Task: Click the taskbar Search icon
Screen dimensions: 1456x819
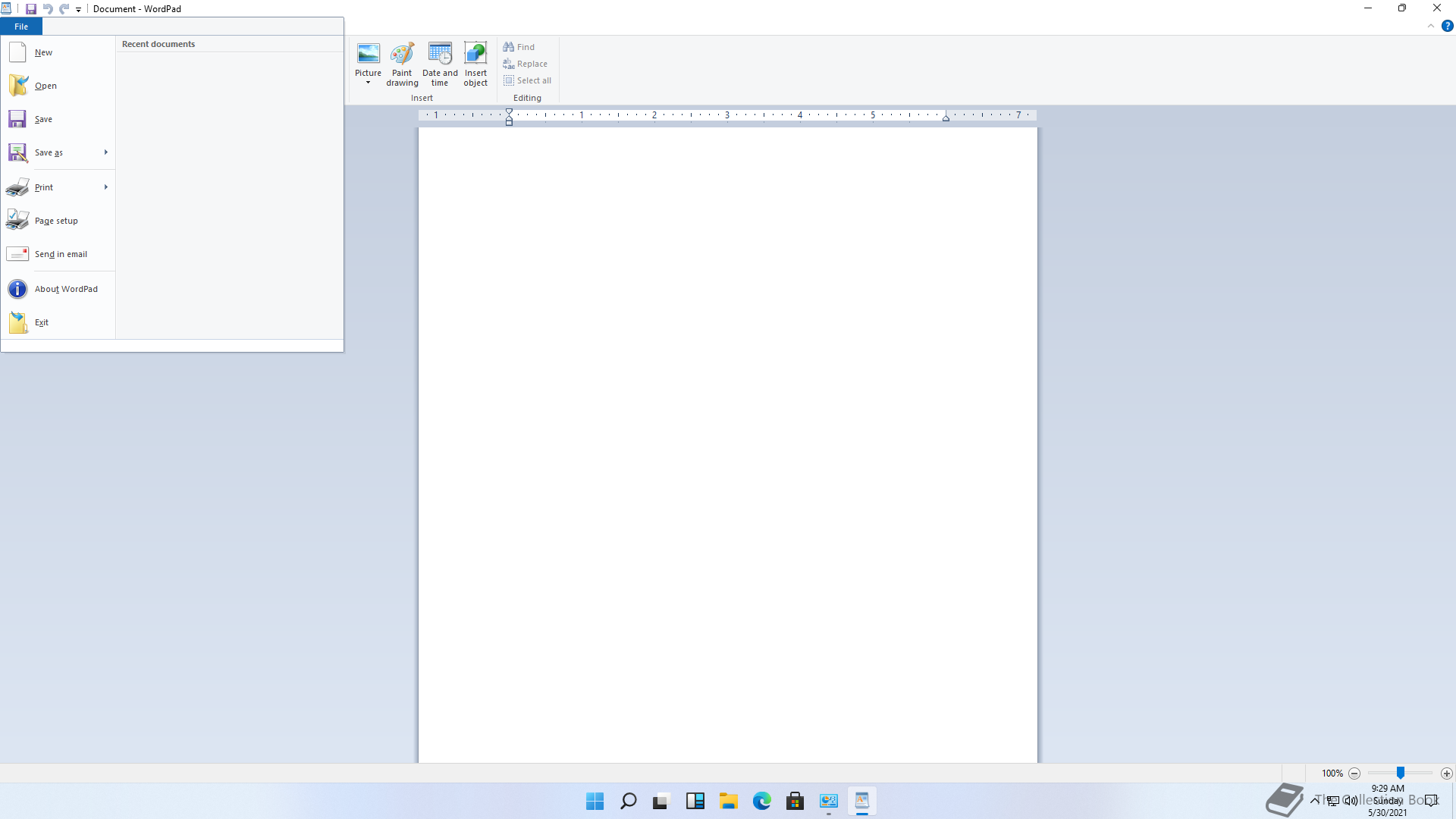Action: click(629, 801)
